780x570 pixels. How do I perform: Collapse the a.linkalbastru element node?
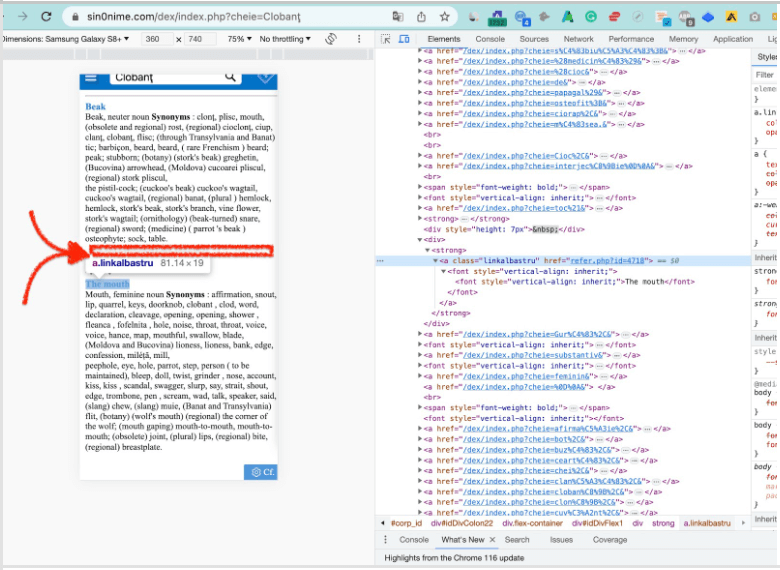[x=436, y=260]
